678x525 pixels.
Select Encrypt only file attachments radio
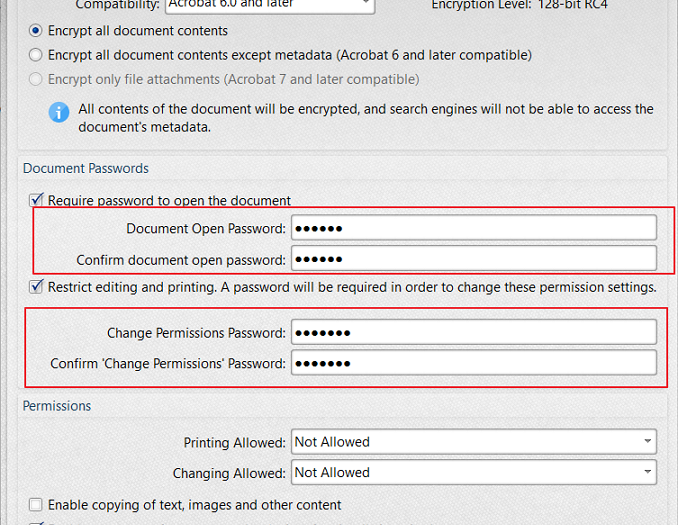click(x=37, y=79)
